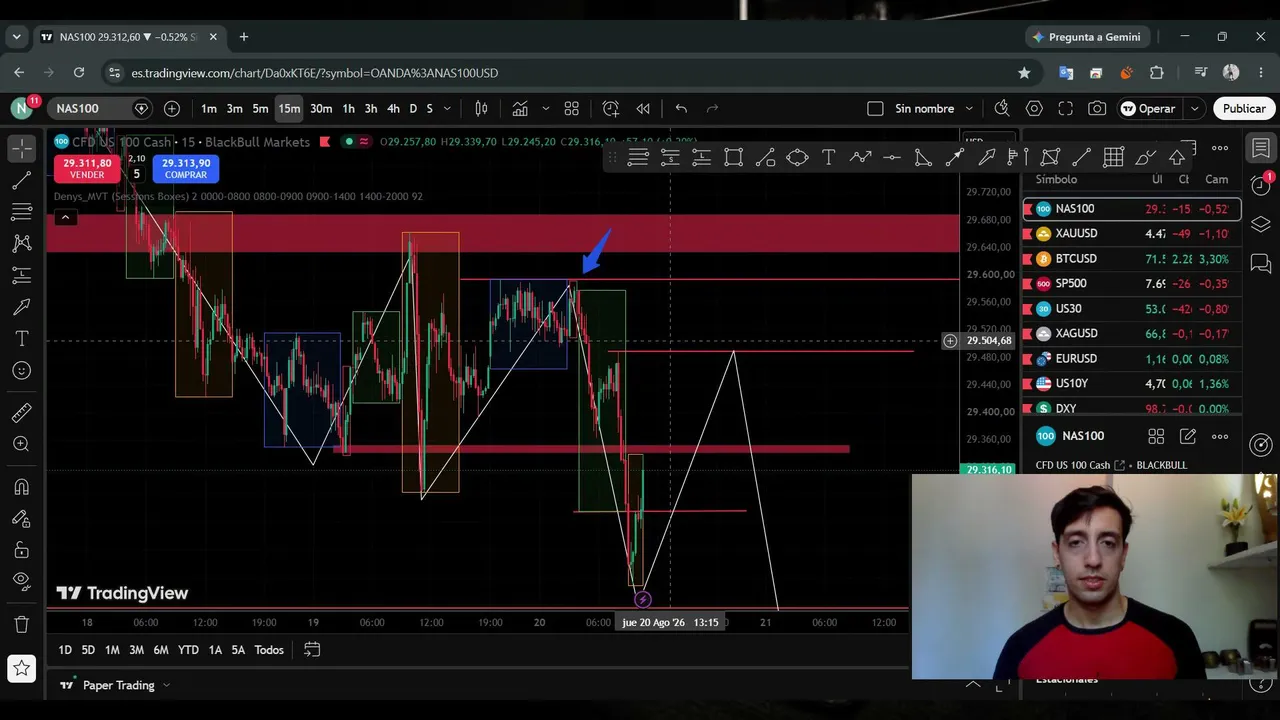This screenshot has width=1280, height=720.
Task: Toggle keep drawing mode
Action: tap(21, 519)
